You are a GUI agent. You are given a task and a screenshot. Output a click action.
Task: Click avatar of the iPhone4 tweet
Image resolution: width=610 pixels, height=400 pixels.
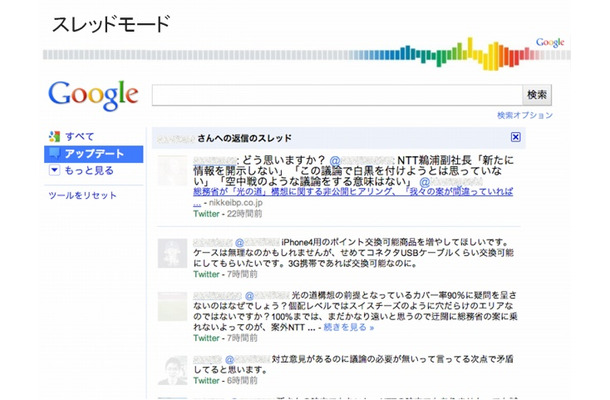pos(172,253)
